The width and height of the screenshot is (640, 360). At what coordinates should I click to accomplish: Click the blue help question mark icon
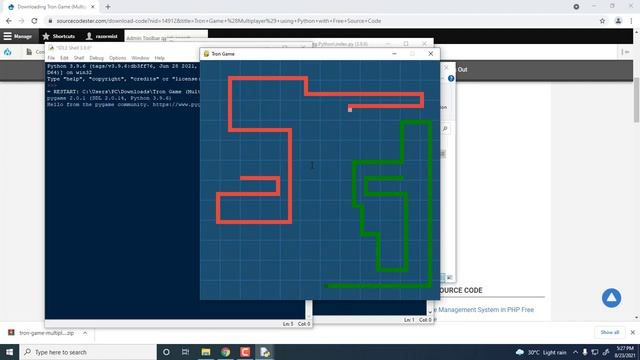[451, 78]
